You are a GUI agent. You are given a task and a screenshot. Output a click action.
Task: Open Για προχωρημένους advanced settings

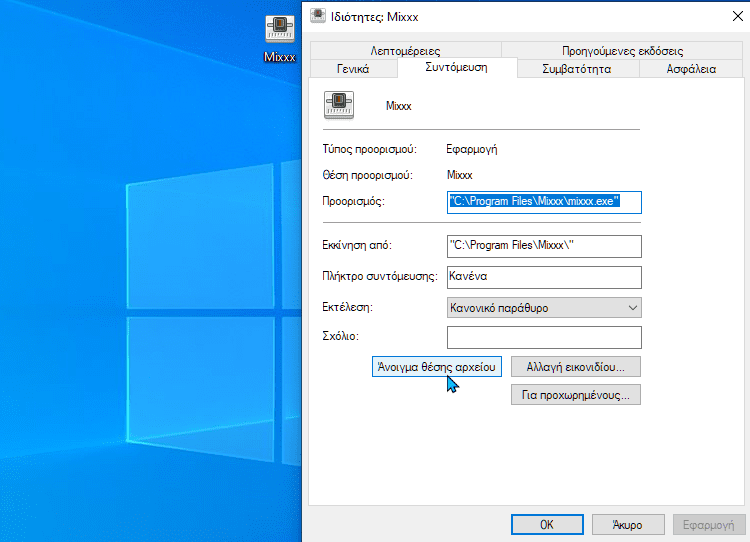[x=576, y=395]
